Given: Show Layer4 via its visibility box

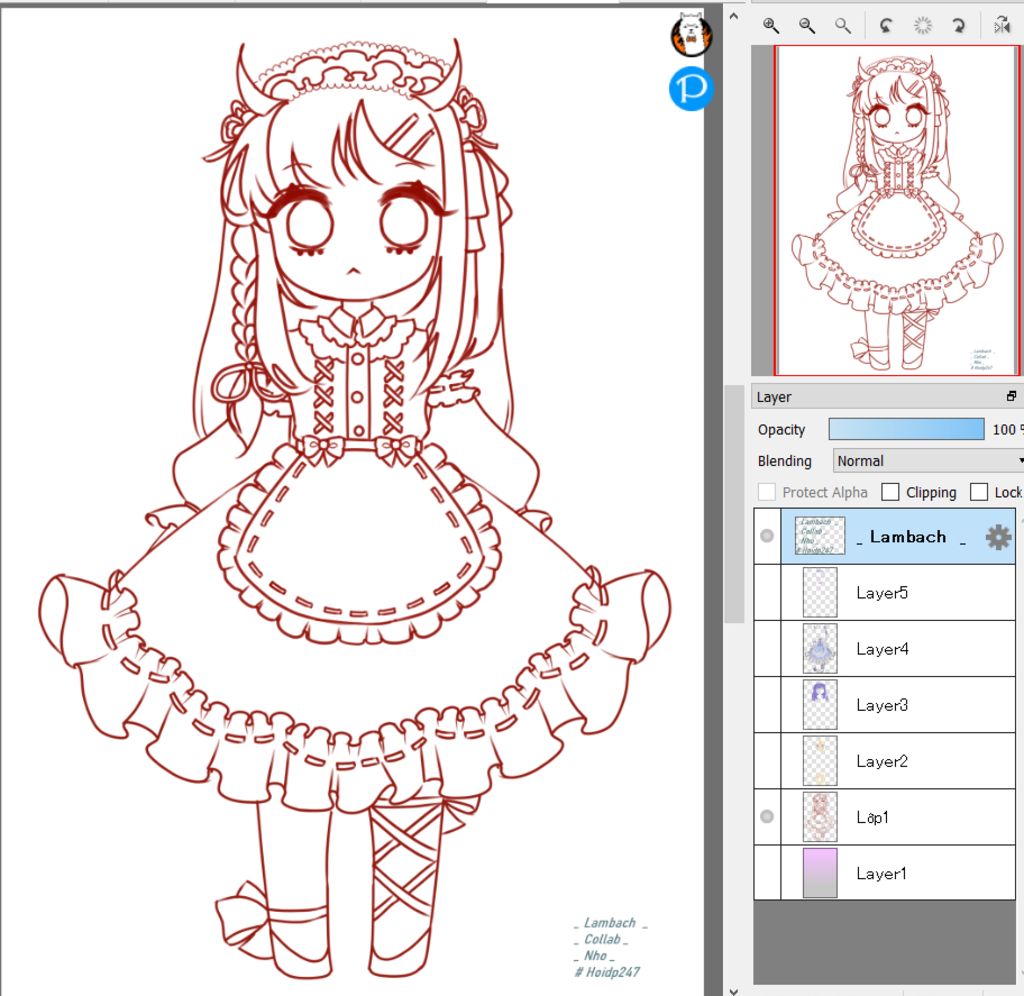Looking at the screenshot, I should [x=767, y=649].
